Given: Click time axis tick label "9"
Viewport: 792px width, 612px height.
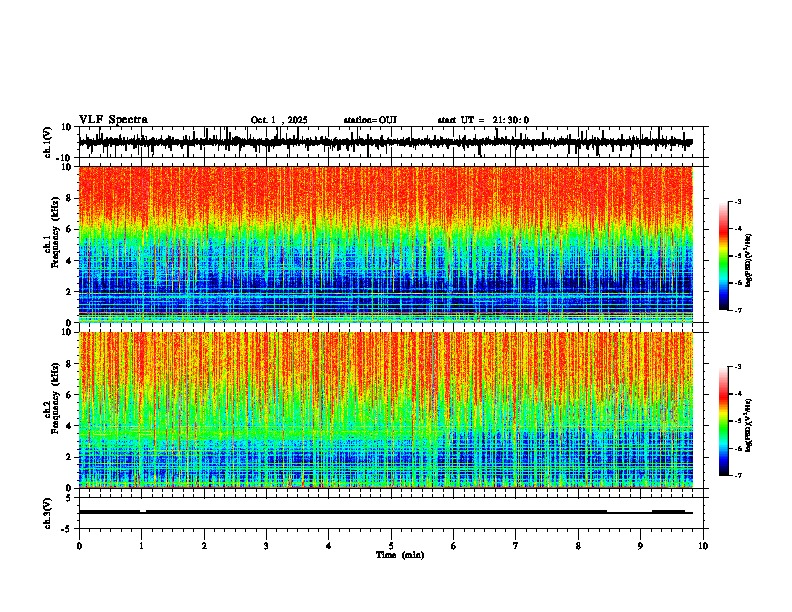Looking at the screenshot, I should (640, 546).
